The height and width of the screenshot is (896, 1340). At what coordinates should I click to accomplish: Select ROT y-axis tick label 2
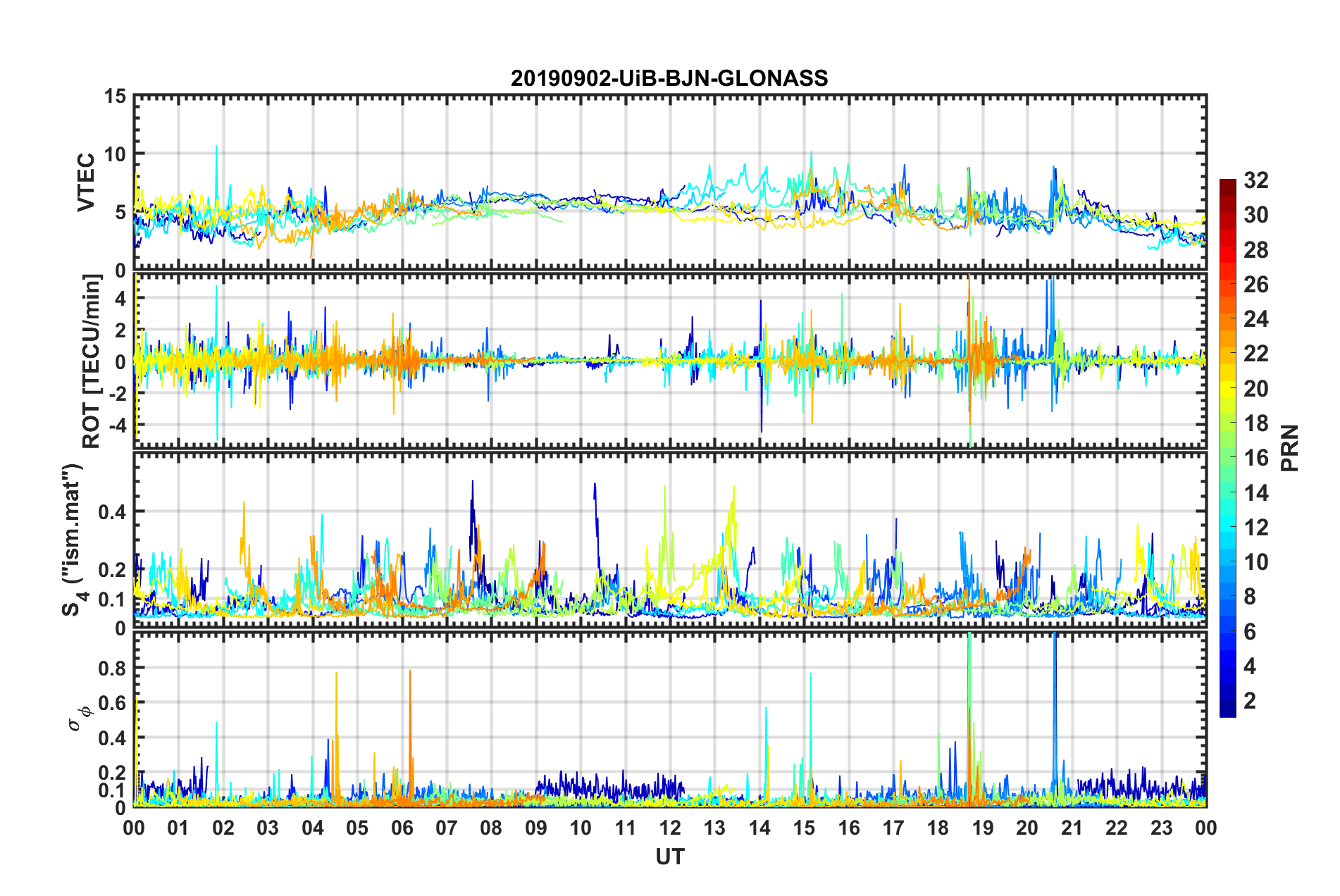coord(120,330)
